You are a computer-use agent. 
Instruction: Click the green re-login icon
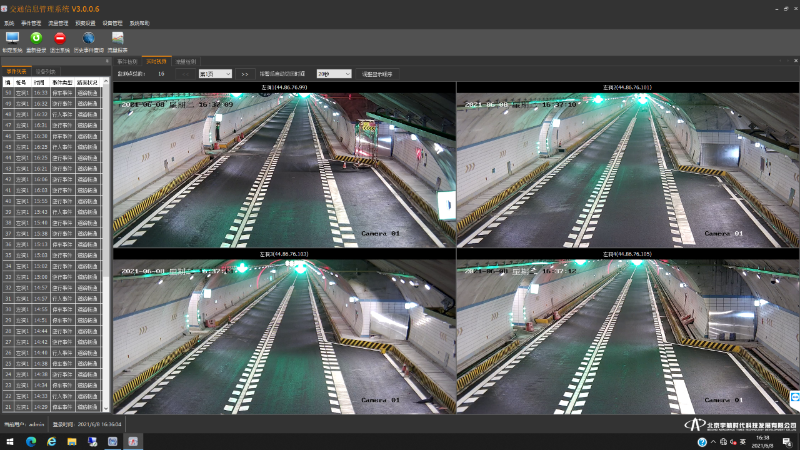(36, 38)
